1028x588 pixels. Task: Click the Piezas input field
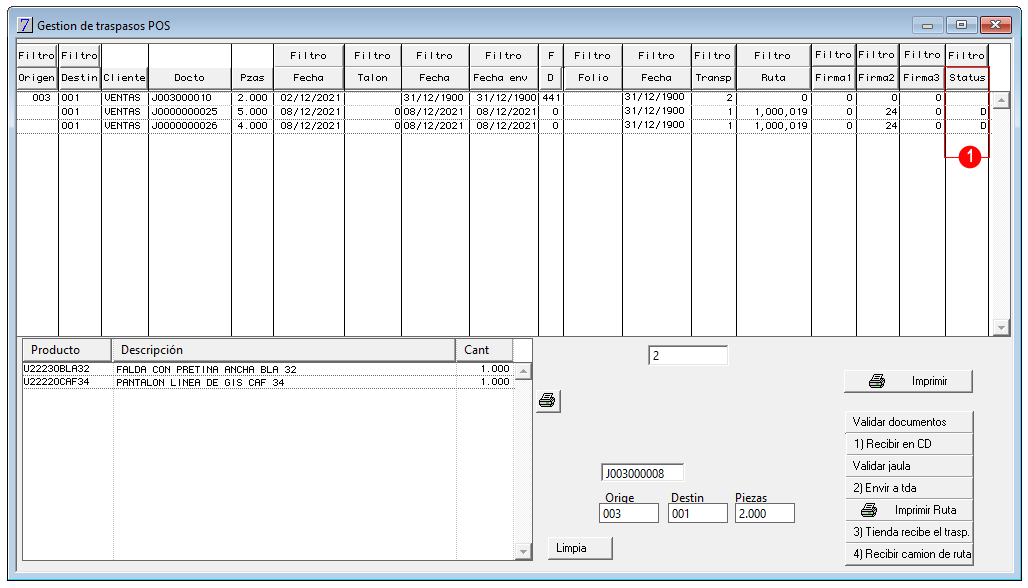pos(764,513)
